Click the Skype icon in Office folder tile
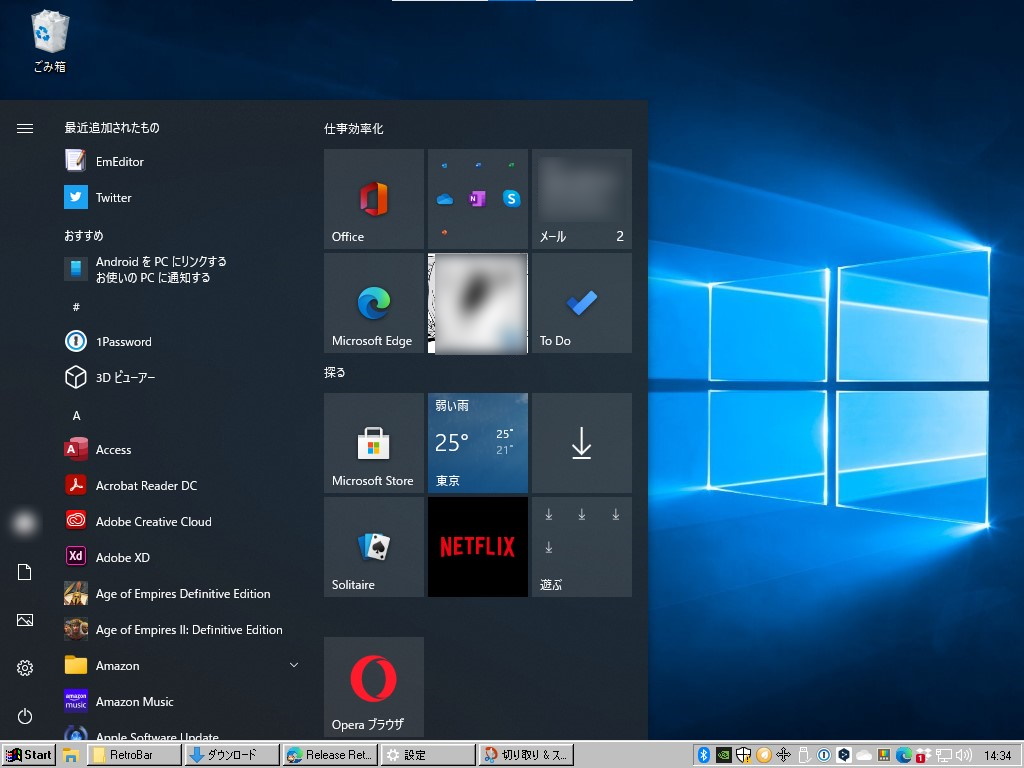Viewport: 1024px width, 768px height. [511, 198]
